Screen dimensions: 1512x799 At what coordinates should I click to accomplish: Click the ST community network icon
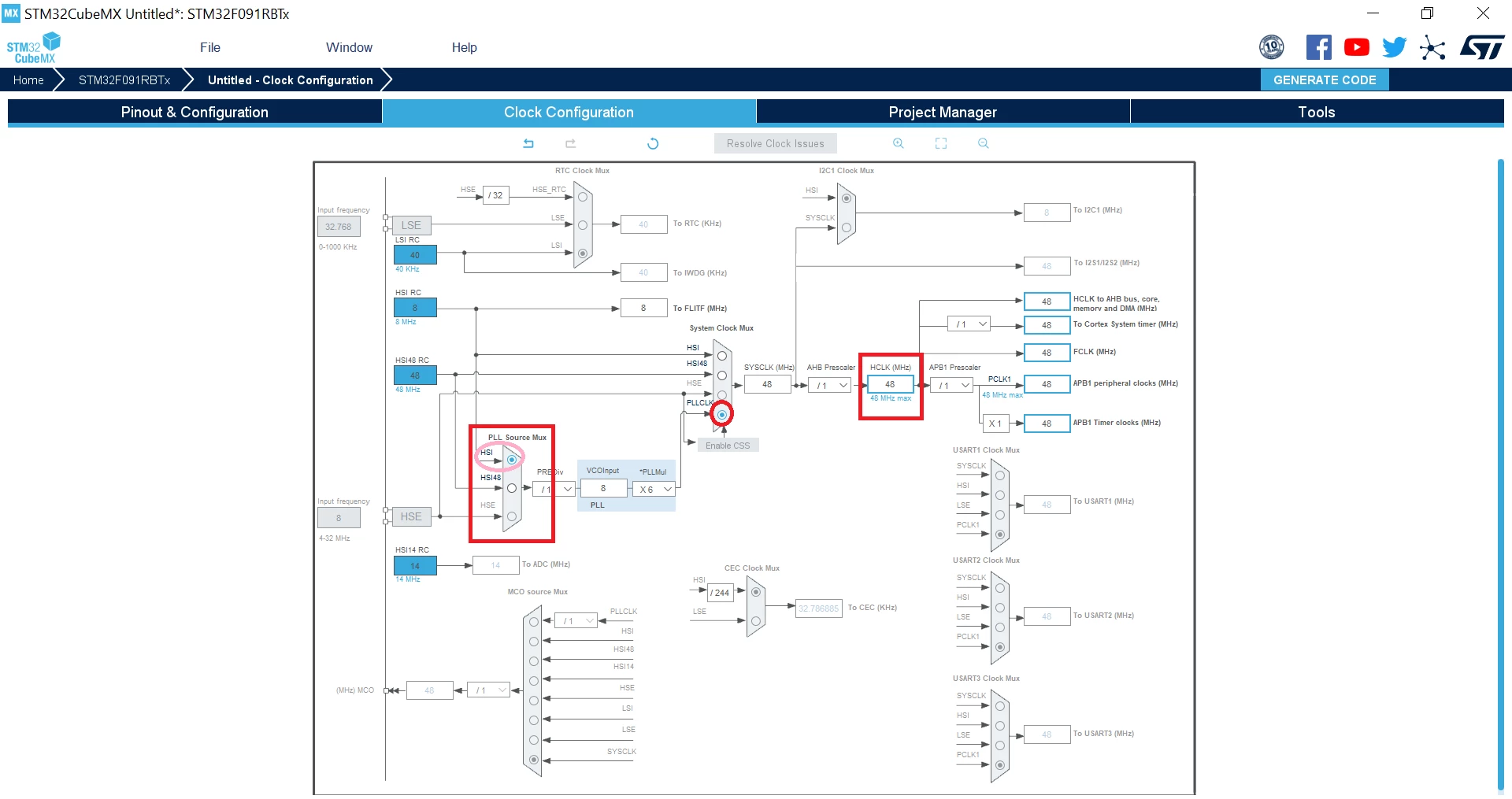[1432, 47]
